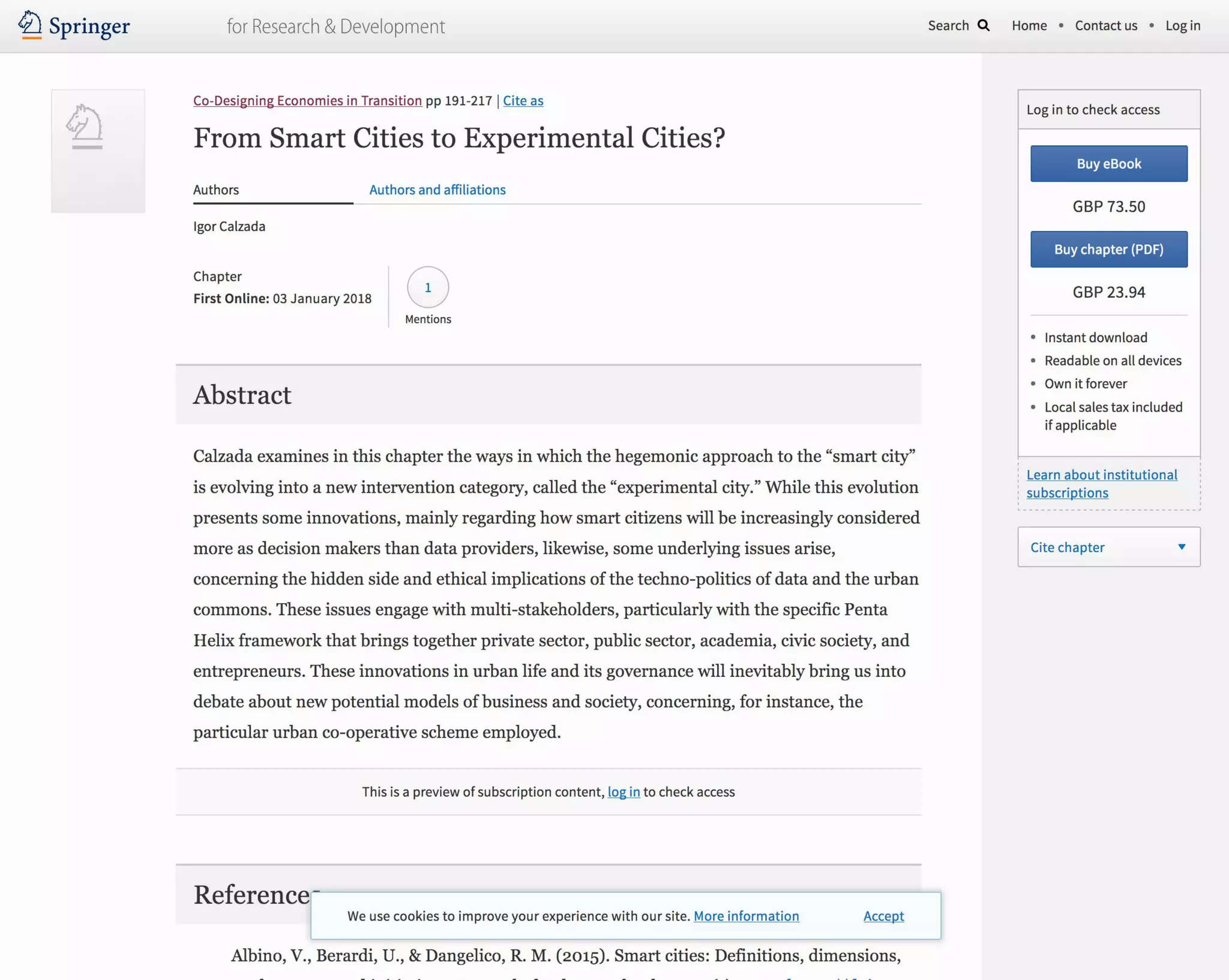Click the search magnifier icon
Viewport: 1229px width, 980px height.
984,25
